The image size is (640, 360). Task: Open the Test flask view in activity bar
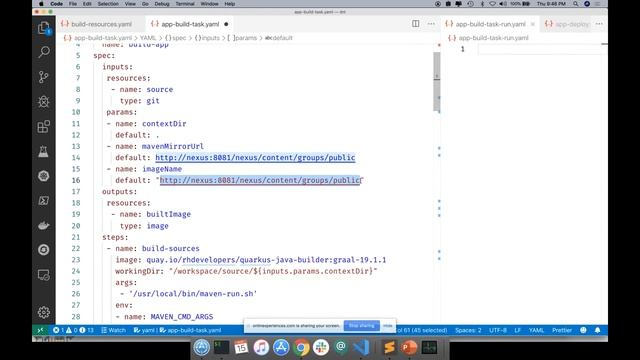click(44, 151)
